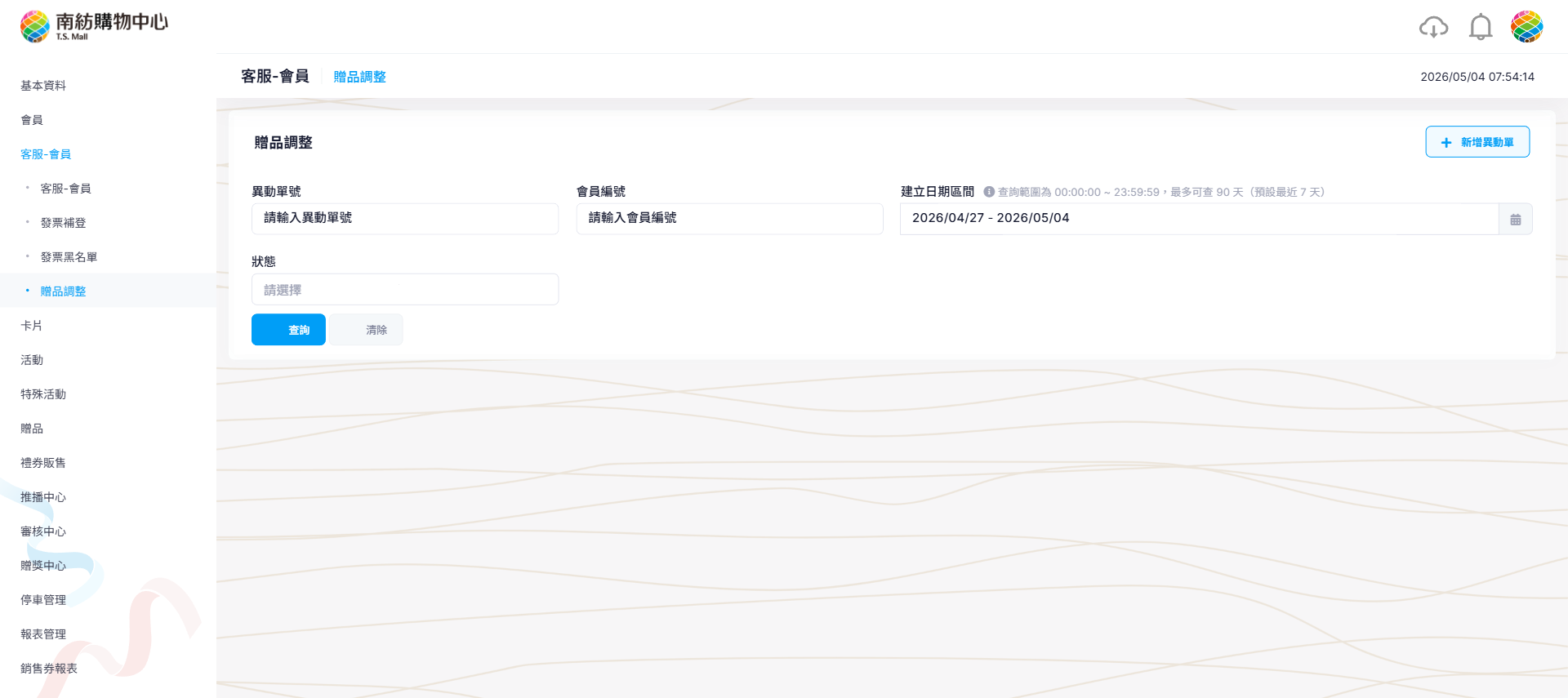
Task: Click the info icon beside 建立日期區間
Action: point(989,192)
